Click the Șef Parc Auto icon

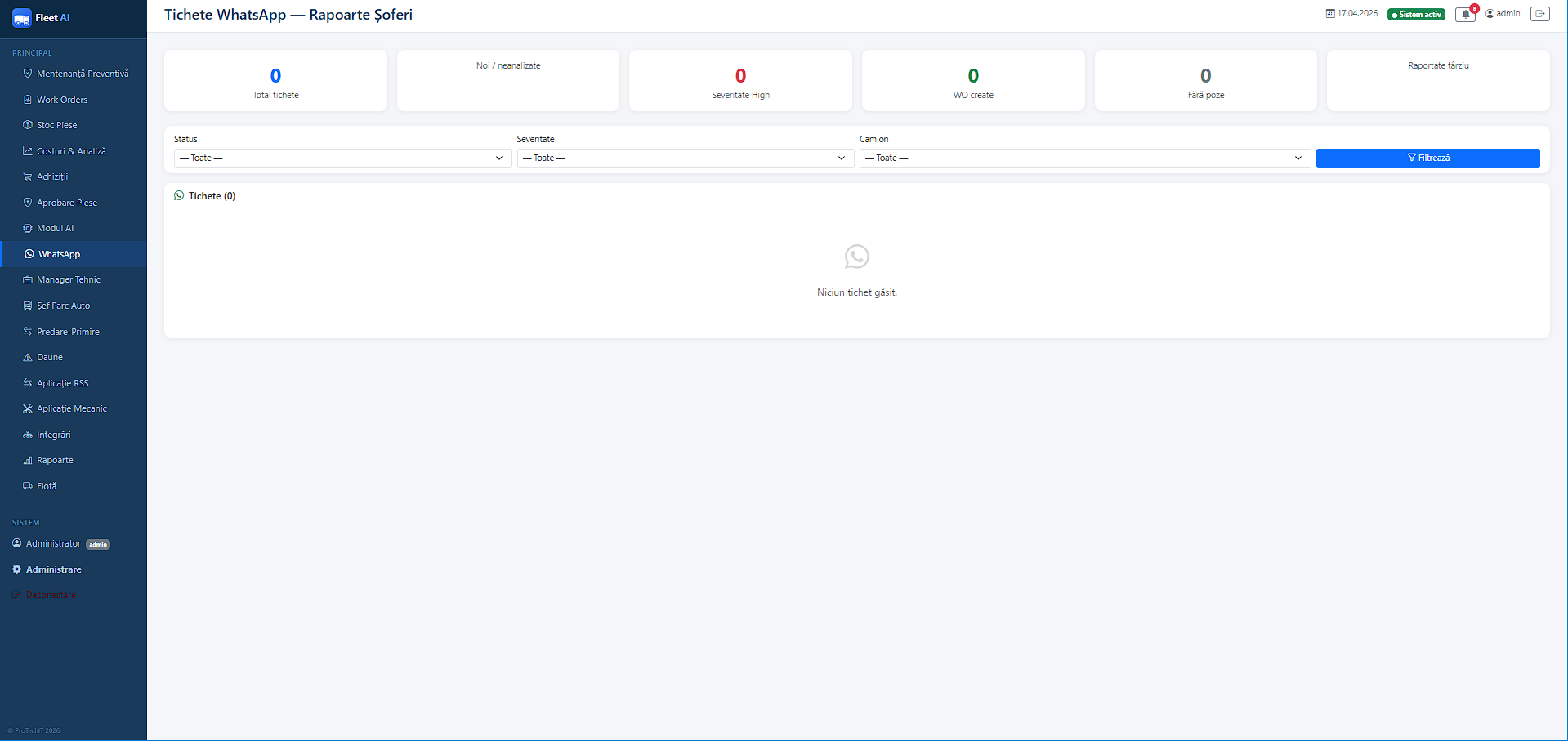28,306
